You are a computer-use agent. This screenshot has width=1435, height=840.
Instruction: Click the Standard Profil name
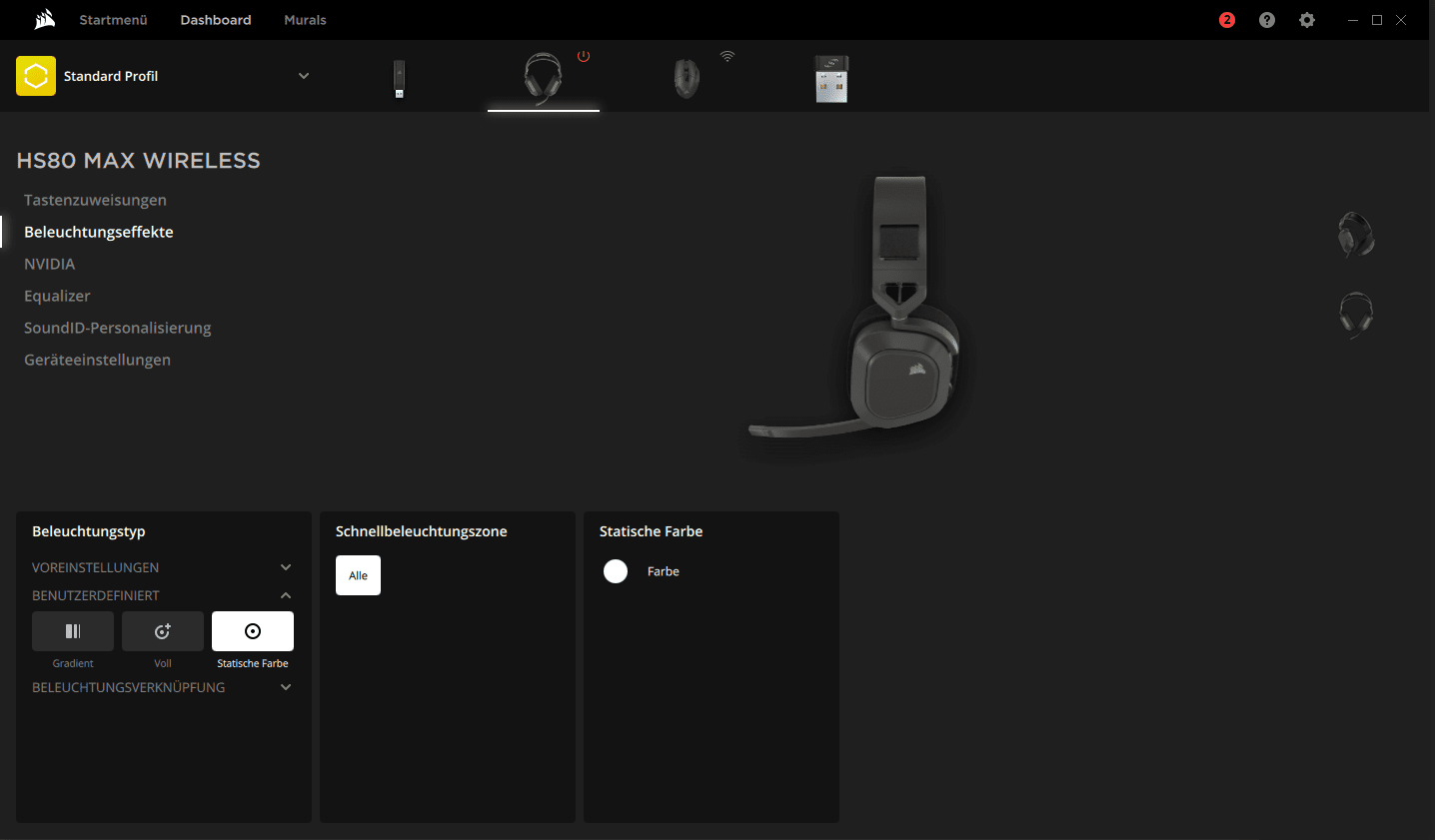click(x=111, y=76)
